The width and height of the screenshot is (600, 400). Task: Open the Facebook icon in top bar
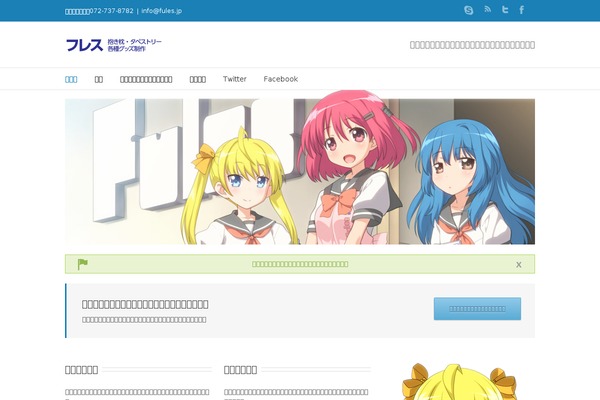pyautogui.click(x=522, y=10)
